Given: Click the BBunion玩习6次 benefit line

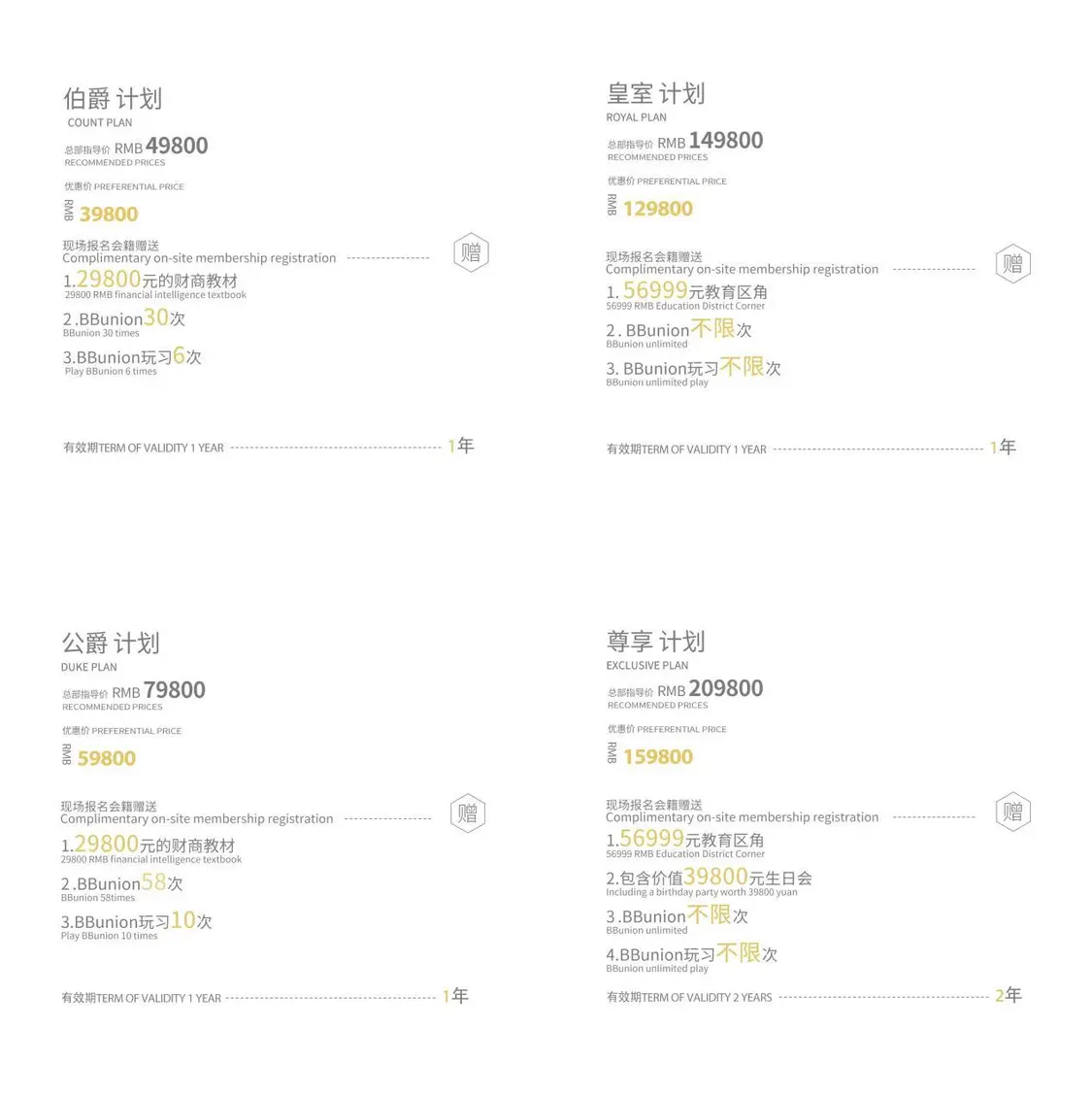Looking at the screenshot, I should point(132,357).
